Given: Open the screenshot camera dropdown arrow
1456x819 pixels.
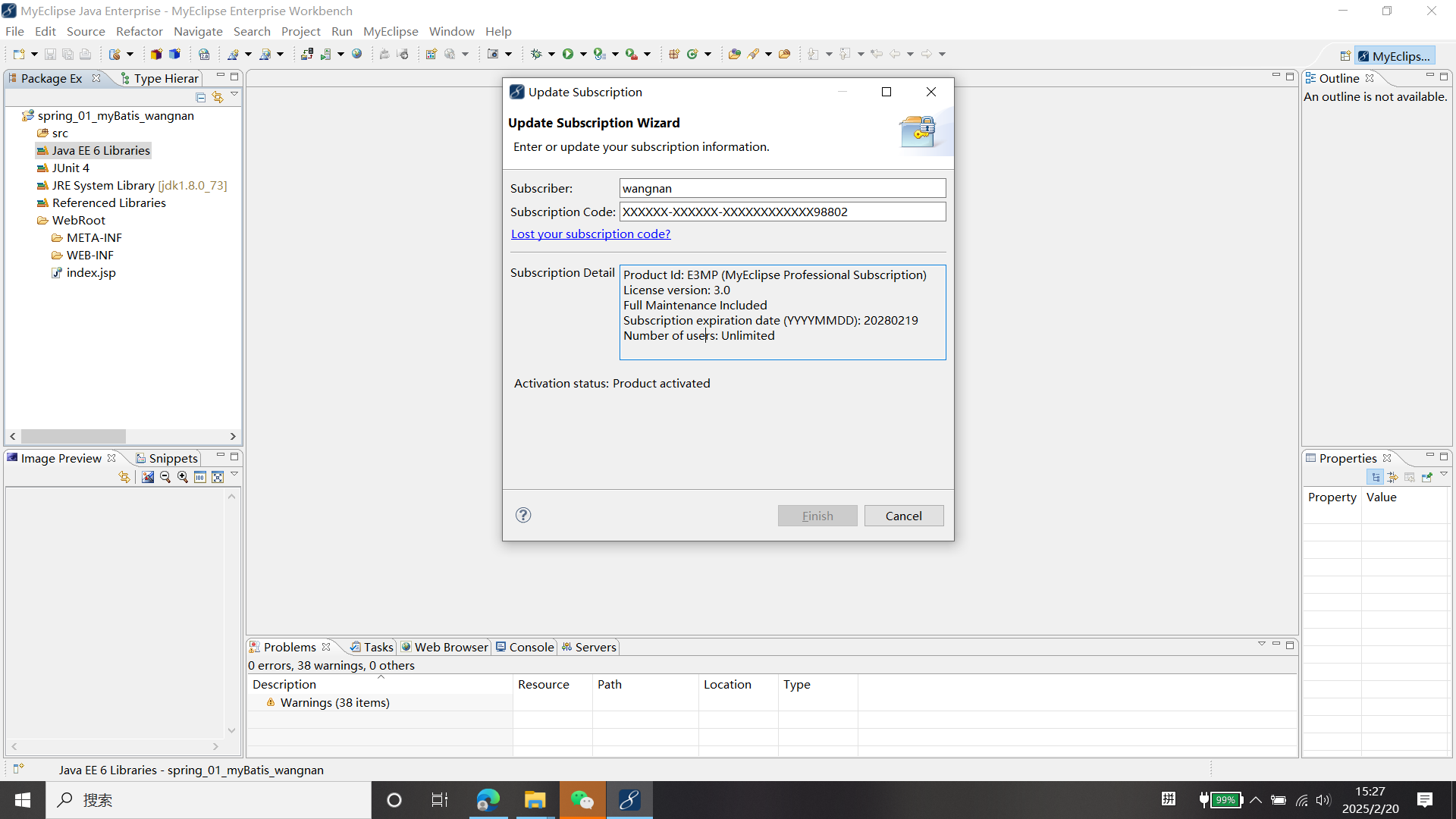Looking at the screenshot, I should pyautogui.click(x=508, y=54).
